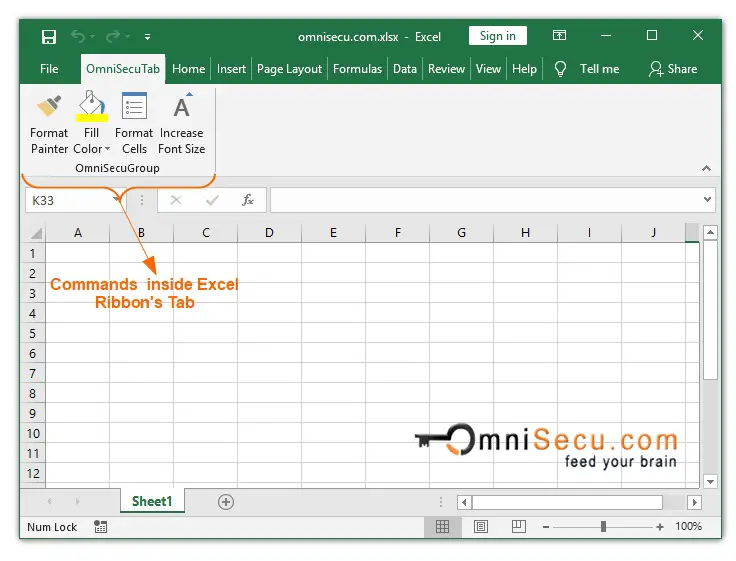Open the Format Cells command

click(x=134, y=123)
